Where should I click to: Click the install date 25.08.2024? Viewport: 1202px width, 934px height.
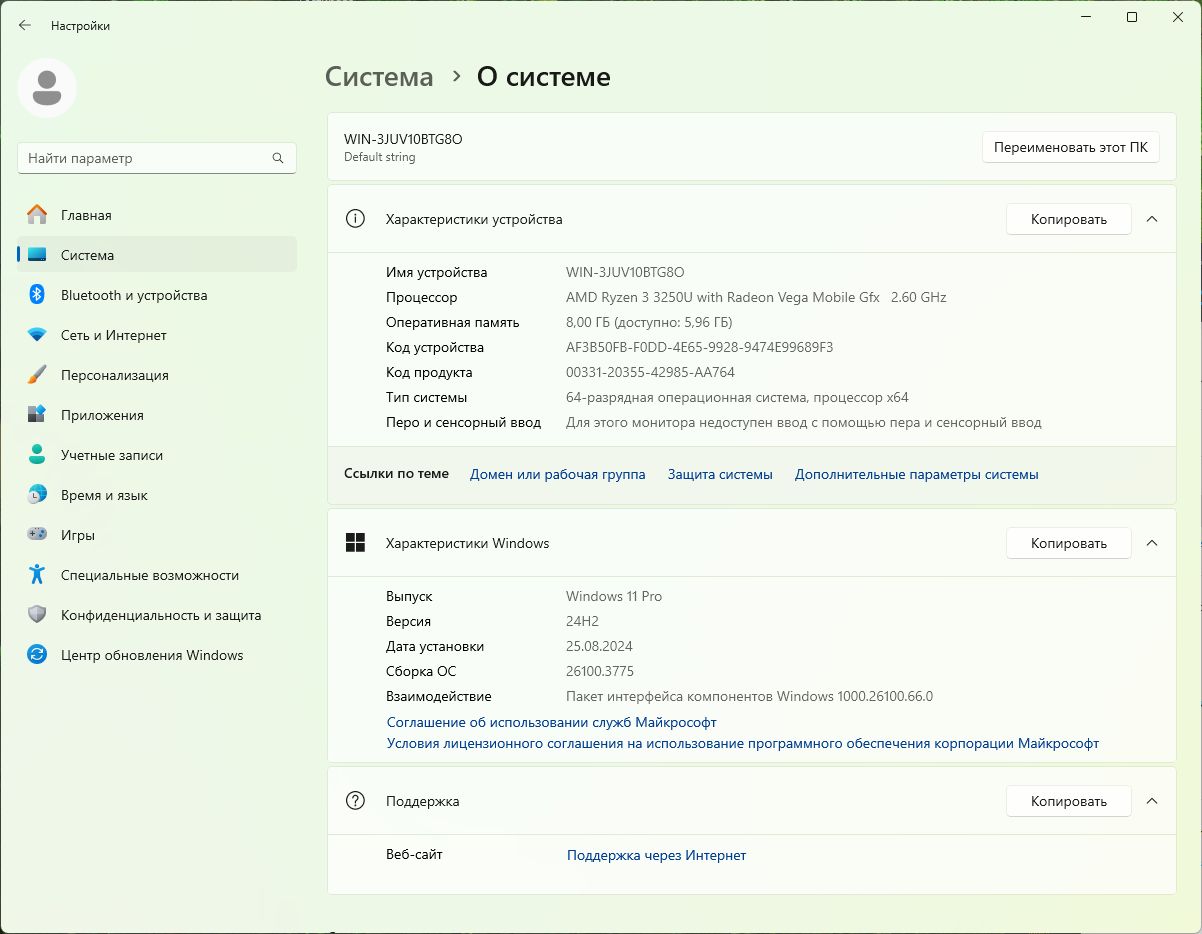[x=599, y=646]
